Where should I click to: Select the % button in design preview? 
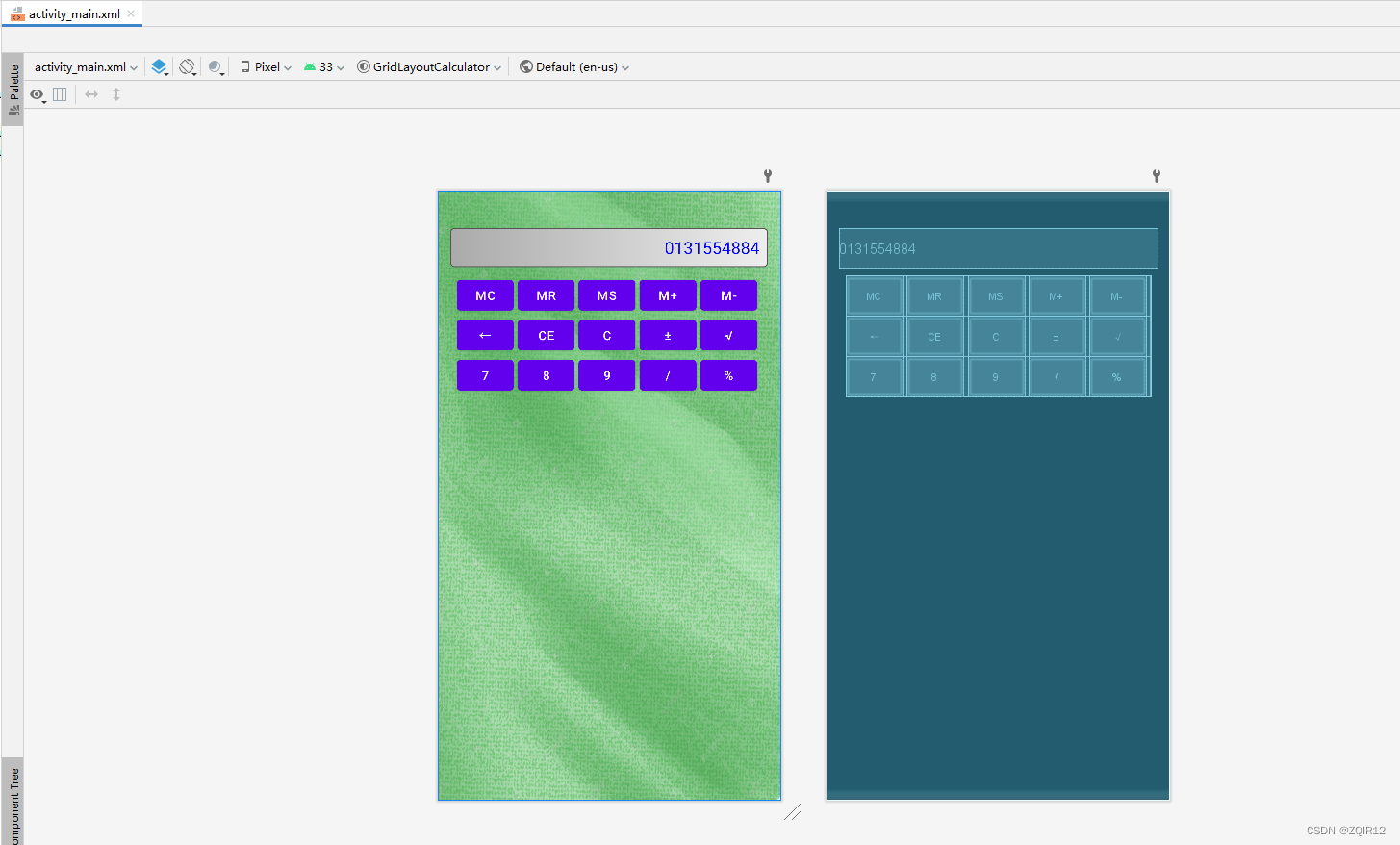728,375
